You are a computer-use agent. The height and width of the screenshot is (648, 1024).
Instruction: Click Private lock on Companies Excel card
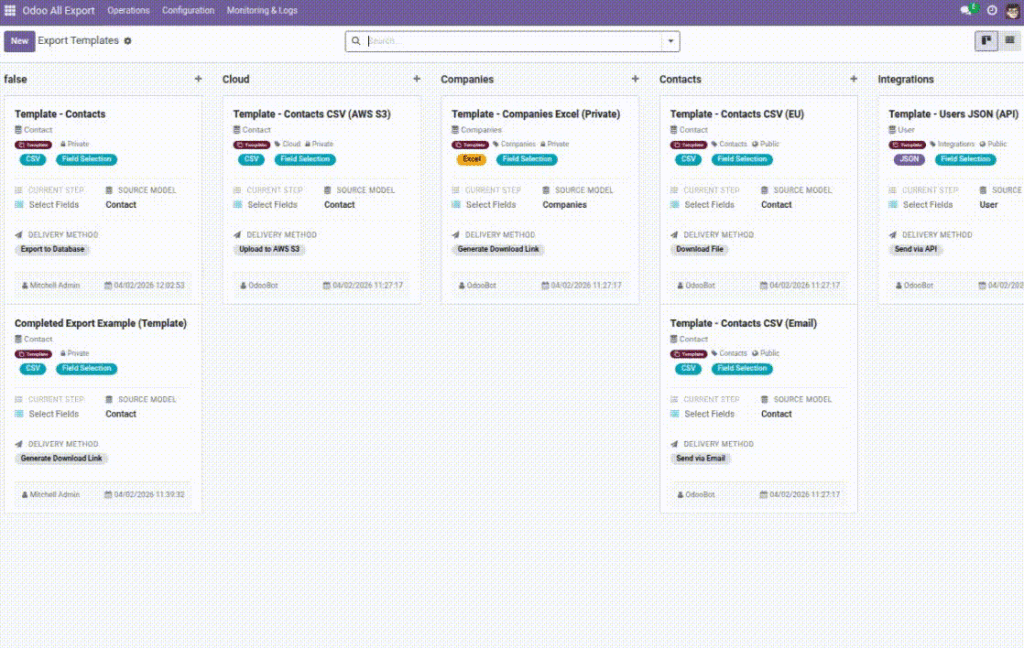pos(554,144)
